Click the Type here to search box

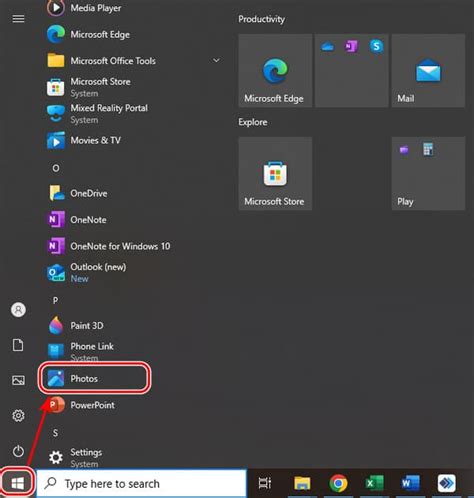click(141, 483)
